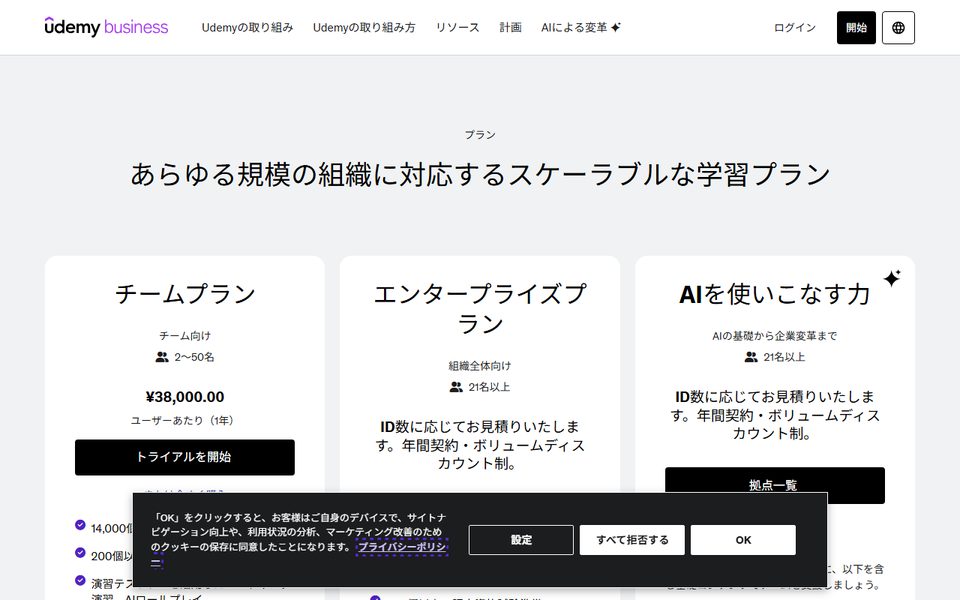Open the 計画 menu item
This screenshot has height=600, width=960.
[x=511, y=28]
